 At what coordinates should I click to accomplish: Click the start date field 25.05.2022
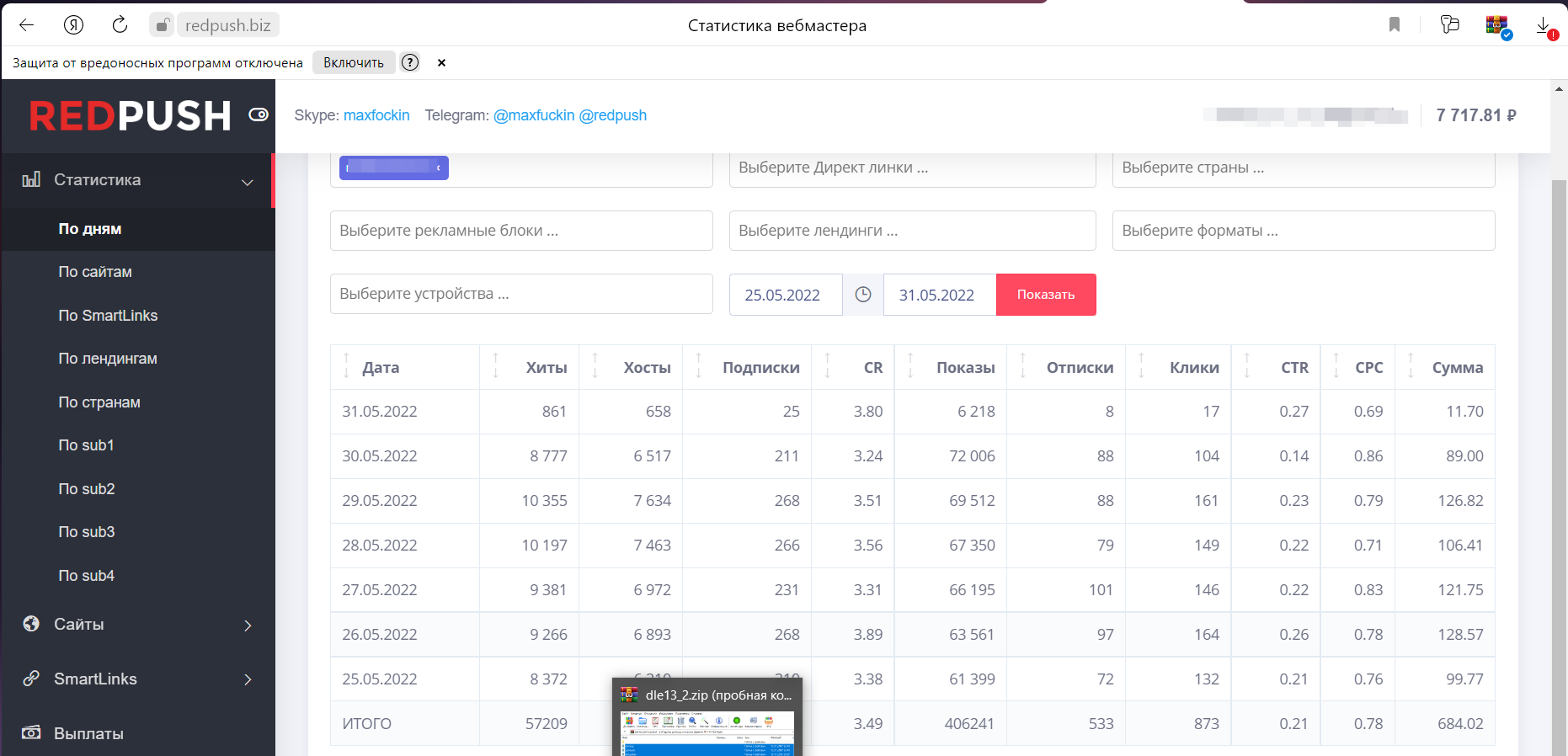tap(782, 295)
